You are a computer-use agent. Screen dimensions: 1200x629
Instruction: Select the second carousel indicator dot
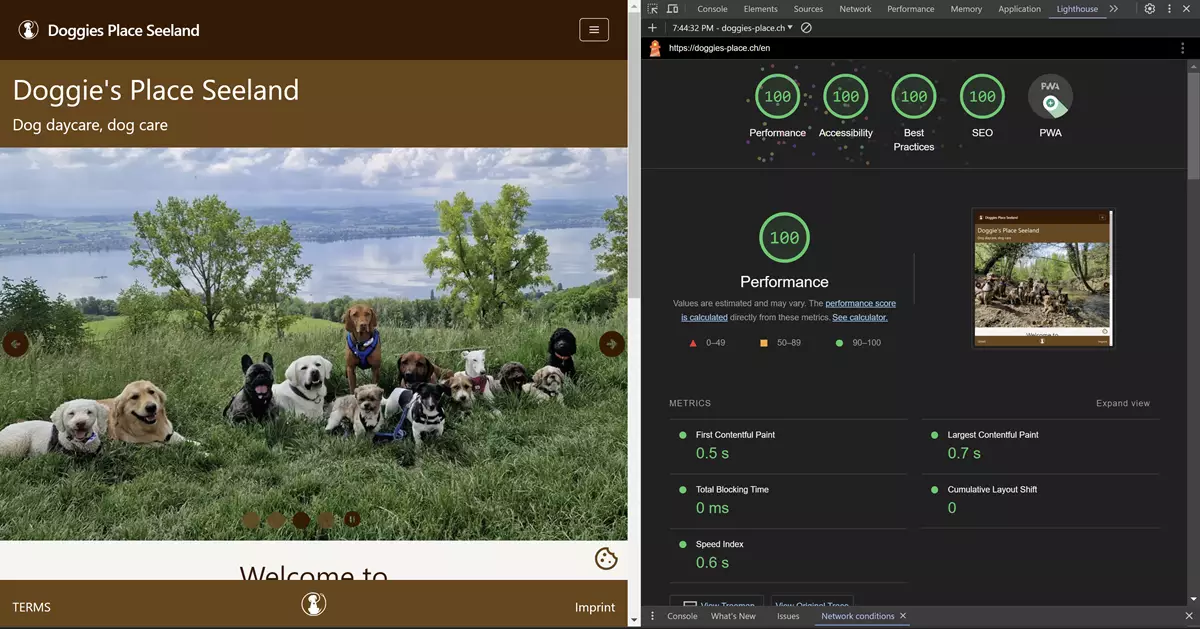276,520
